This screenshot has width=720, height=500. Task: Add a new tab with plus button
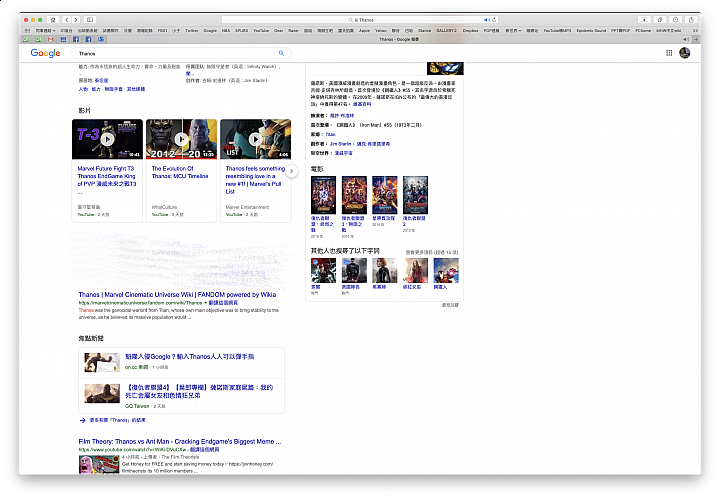[696, 39]
